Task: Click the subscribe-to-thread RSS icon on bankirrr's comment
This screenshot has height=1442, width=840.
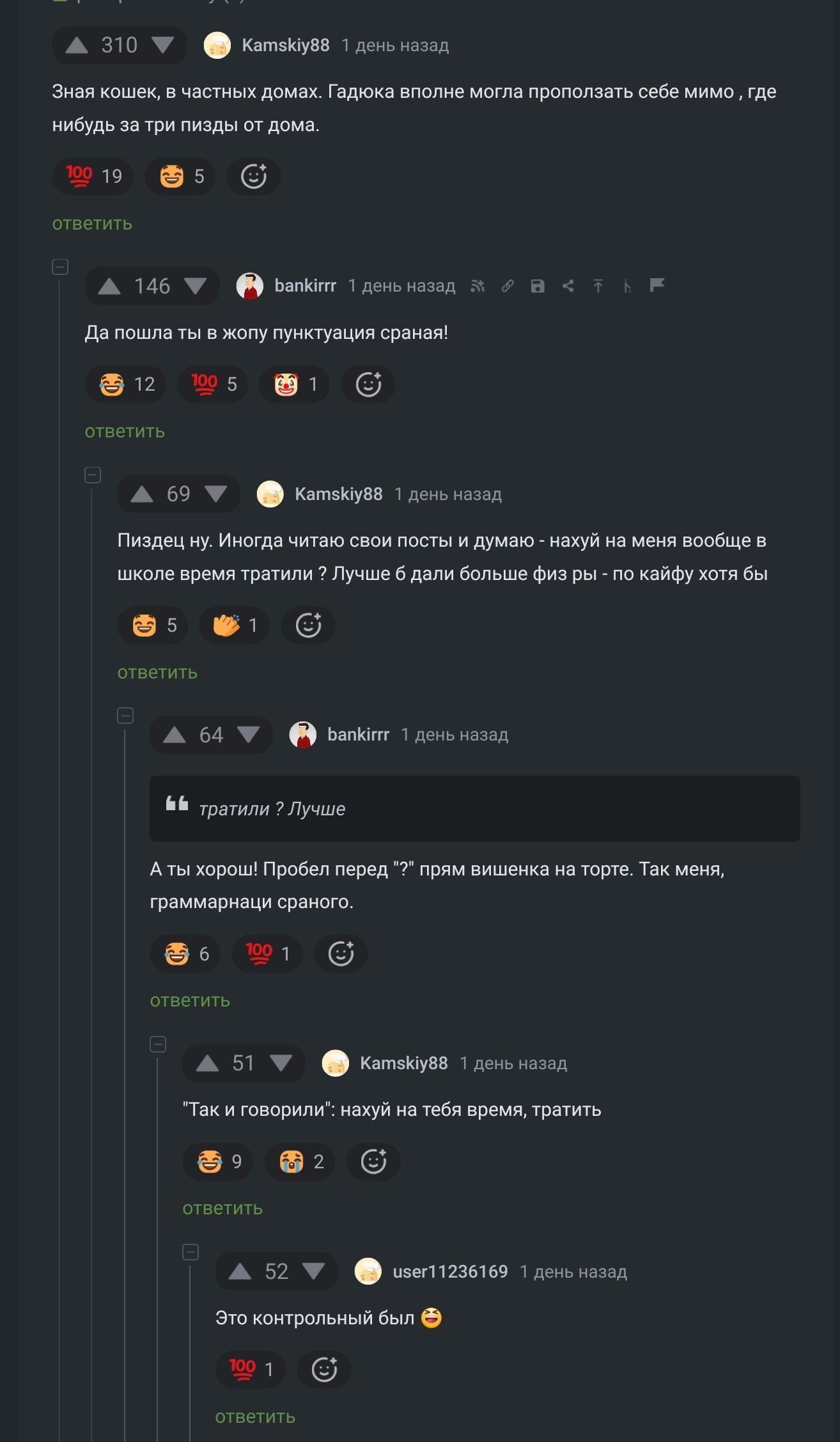Action: click(x=478, y=286)
